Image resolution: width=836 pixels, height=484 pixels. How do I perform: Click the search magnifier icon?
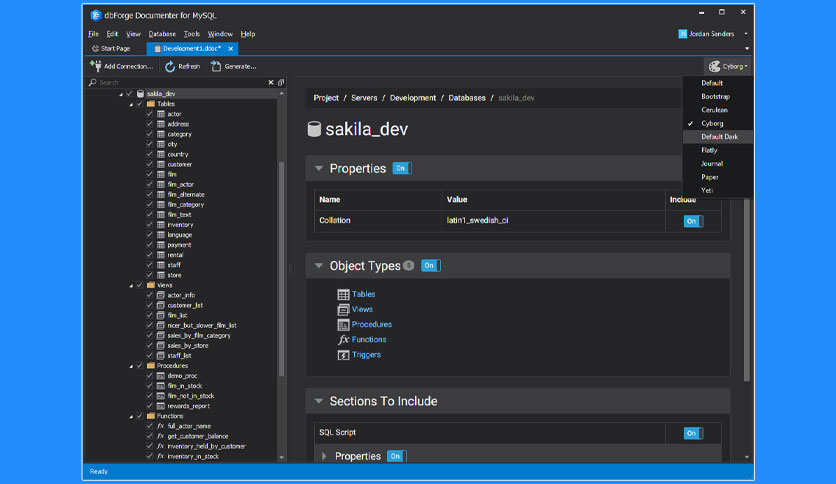(x=93, y=82)
